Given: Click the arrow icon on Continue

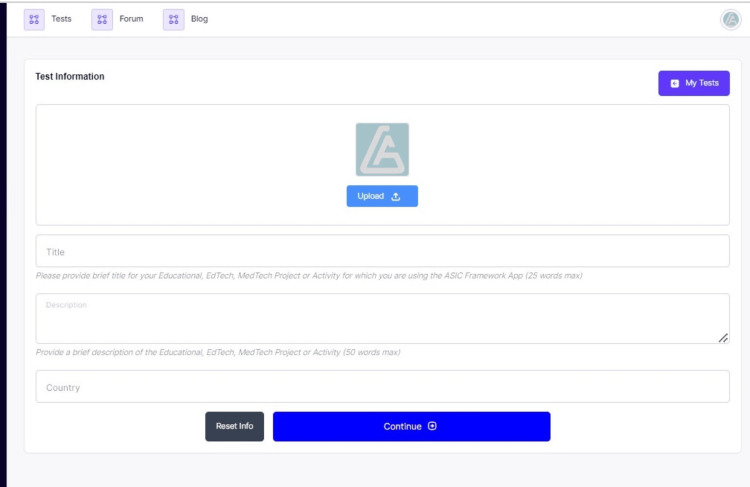Looking at the screenshot, I should pyautogui.click(x=432, y=426).
